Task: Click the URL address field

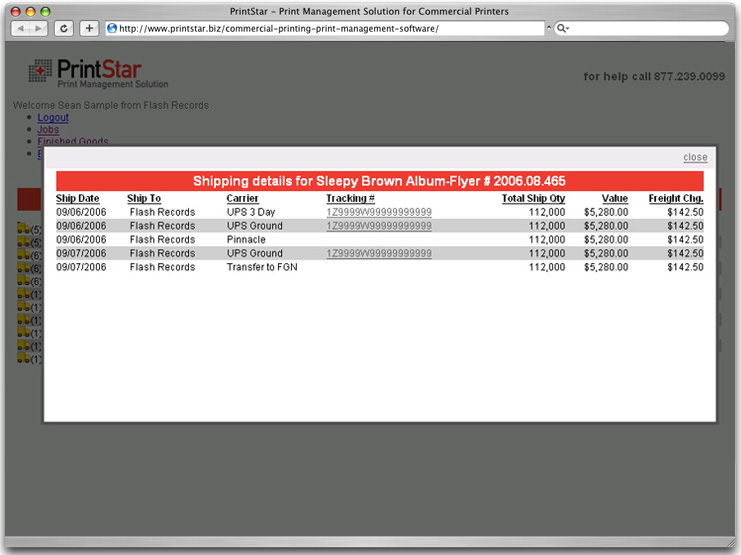Action: click(x=325, y=28)
